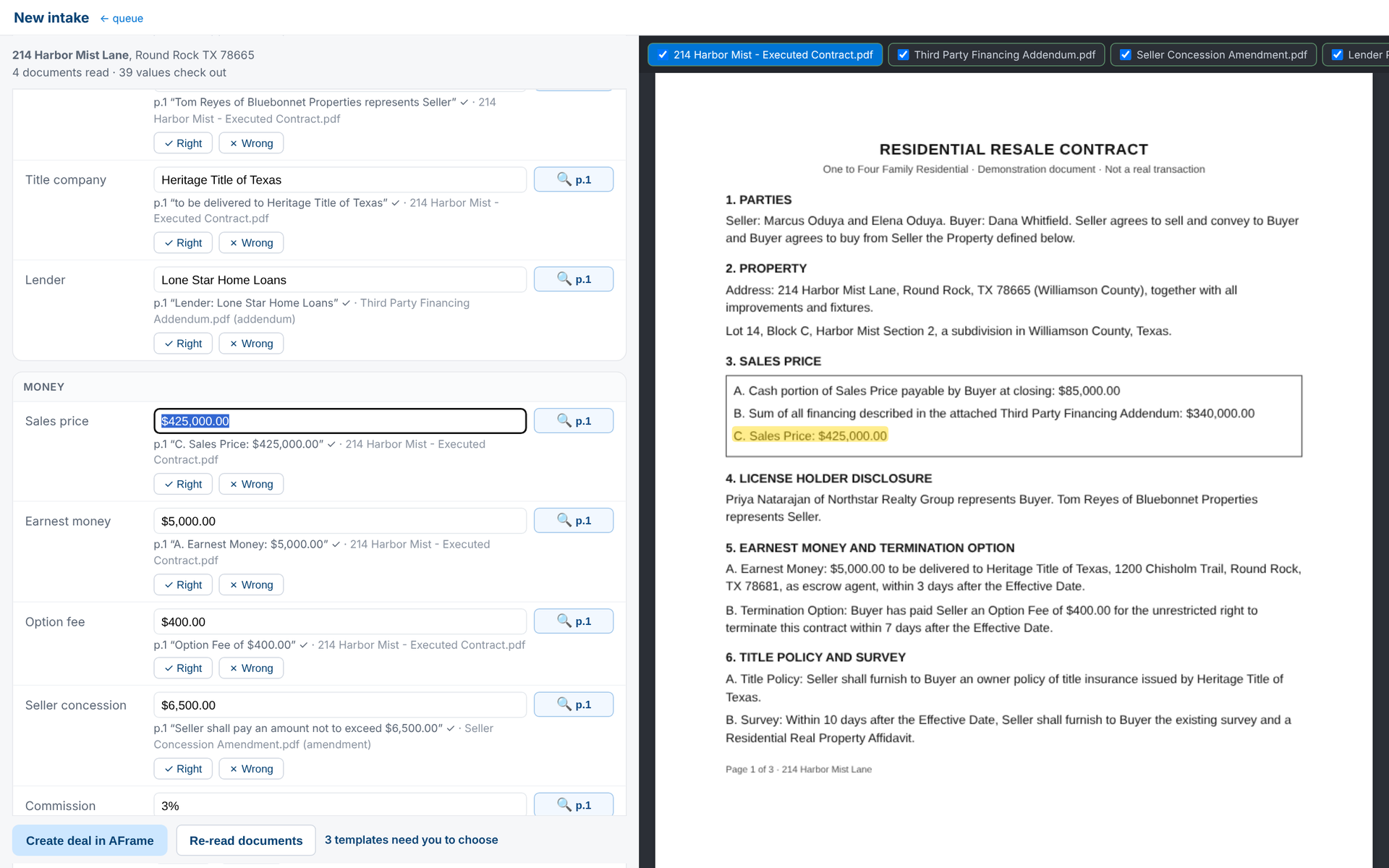Click the Lender input field
The image size is (1389, 868).
click(x=340, y=280)
